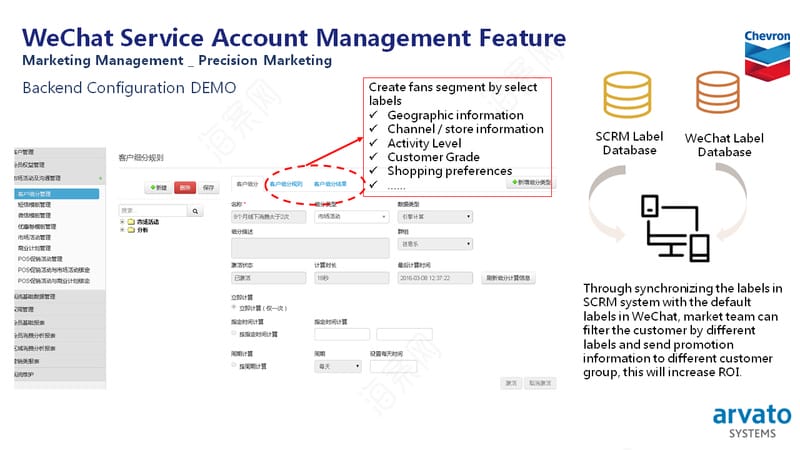Expand the 市场活动 tree folder
Viewport: 800px width, 450px height.
pos(122,222)
